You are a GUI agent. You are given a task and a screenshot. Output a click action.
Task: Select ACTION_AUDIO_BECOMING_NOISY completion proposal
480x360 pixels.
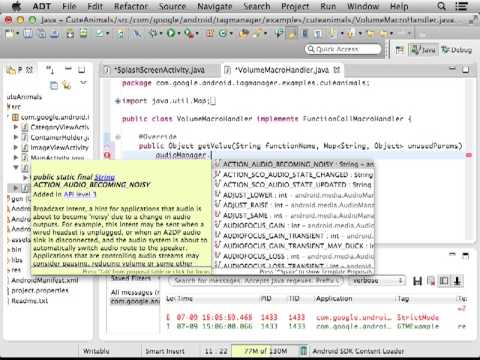click(294, 164)
